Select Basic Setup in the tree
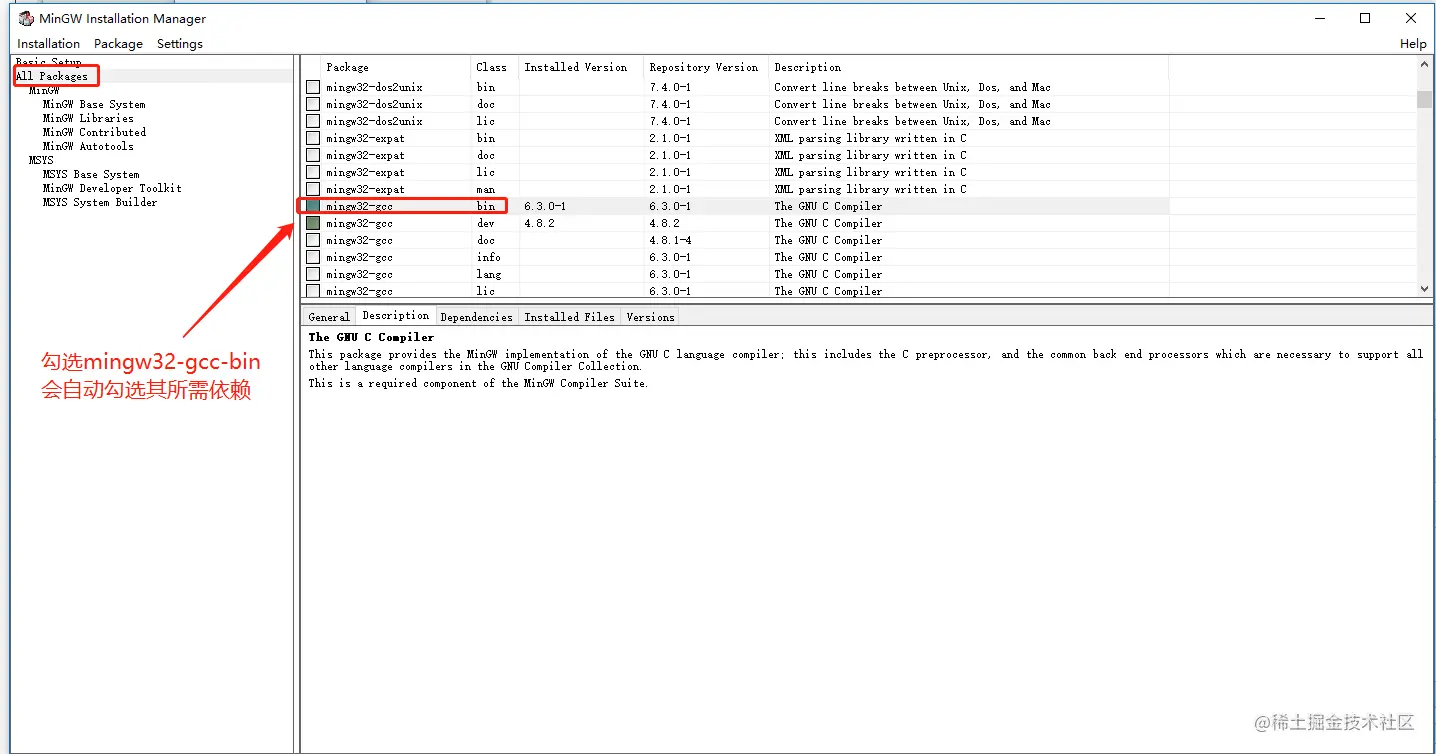The width and height of the screenshot is (1436, 754). click(48, 62)
